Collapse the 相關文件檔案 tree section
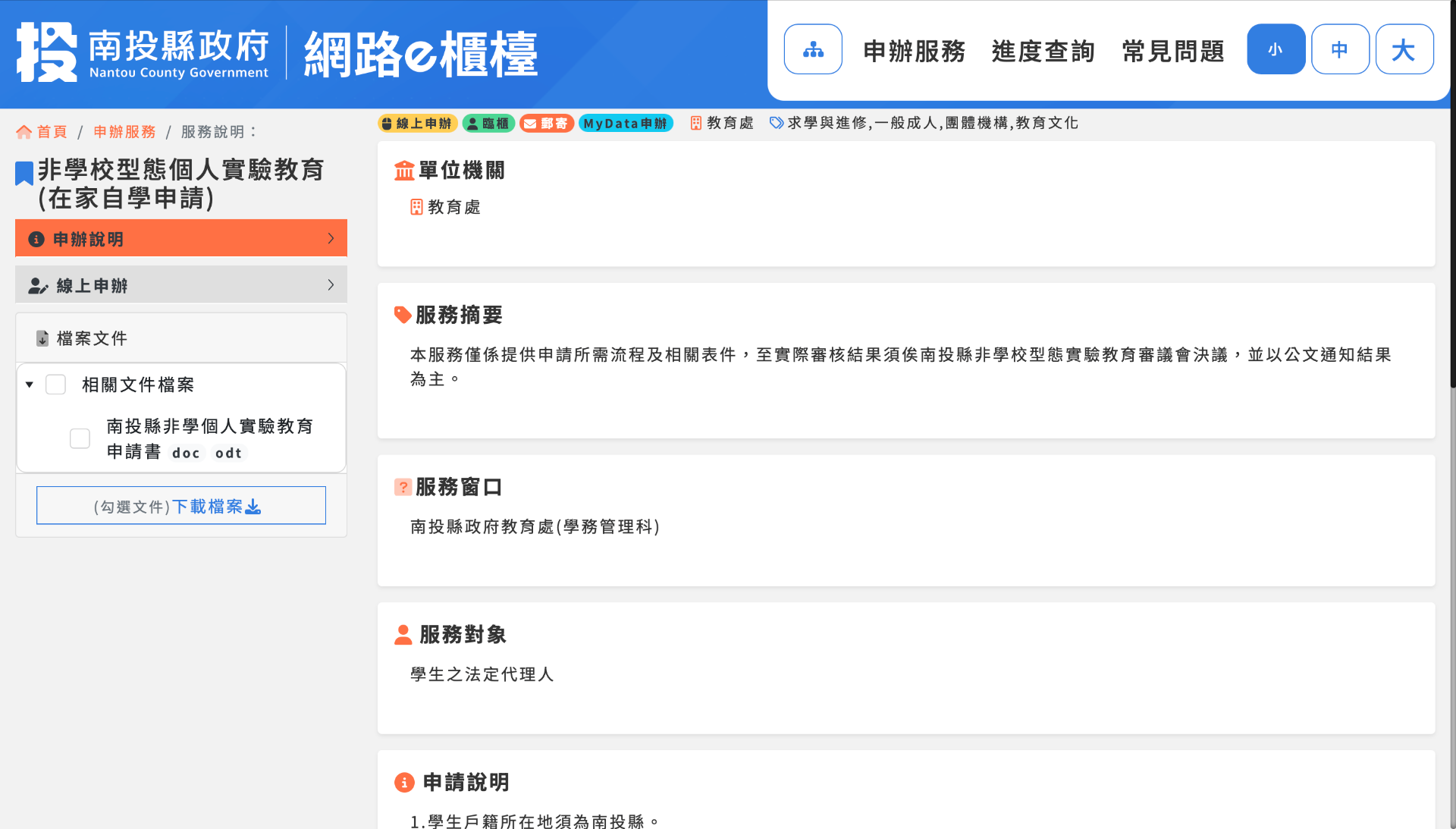The width and height of the screenshot is (1456, 829). [29, 385]
